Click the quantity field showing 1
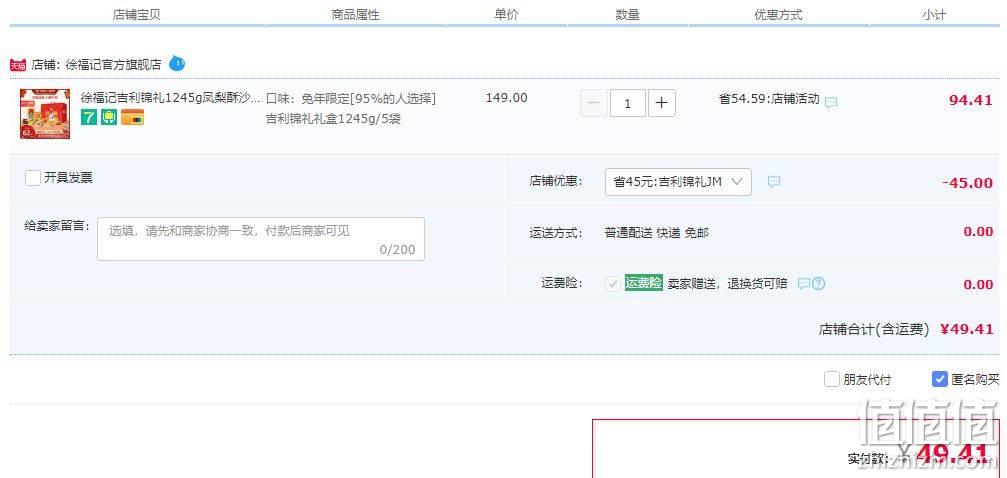This screenshot has height=478, width=1007. [627, 103]
